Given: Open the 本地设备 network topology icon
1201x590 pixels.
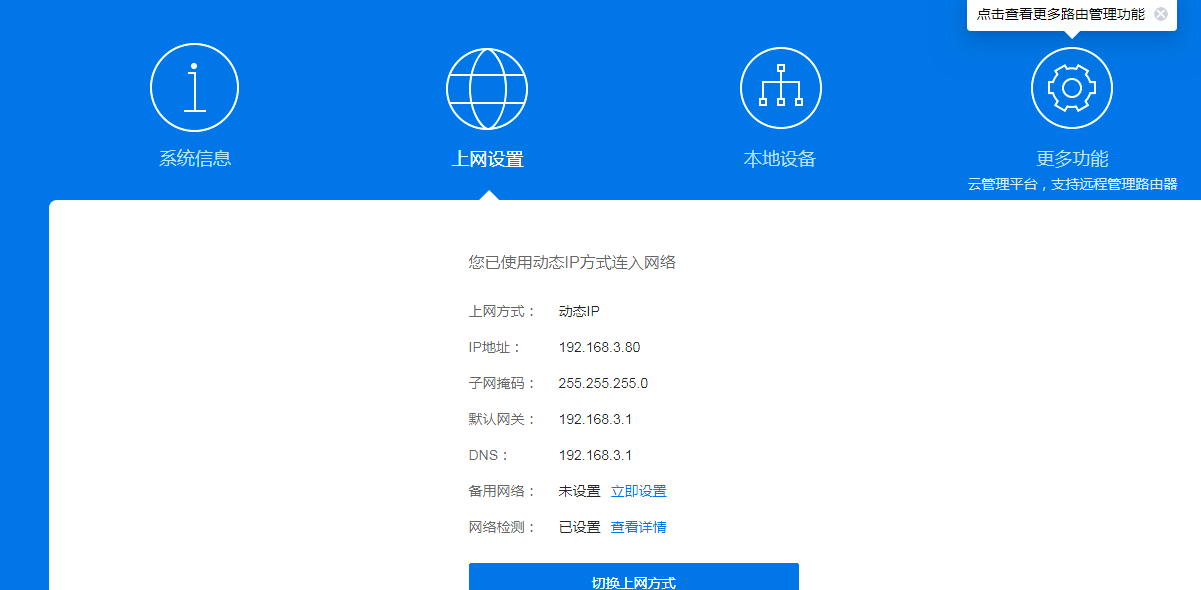Looking at the screenshot, I should (780, 87).
